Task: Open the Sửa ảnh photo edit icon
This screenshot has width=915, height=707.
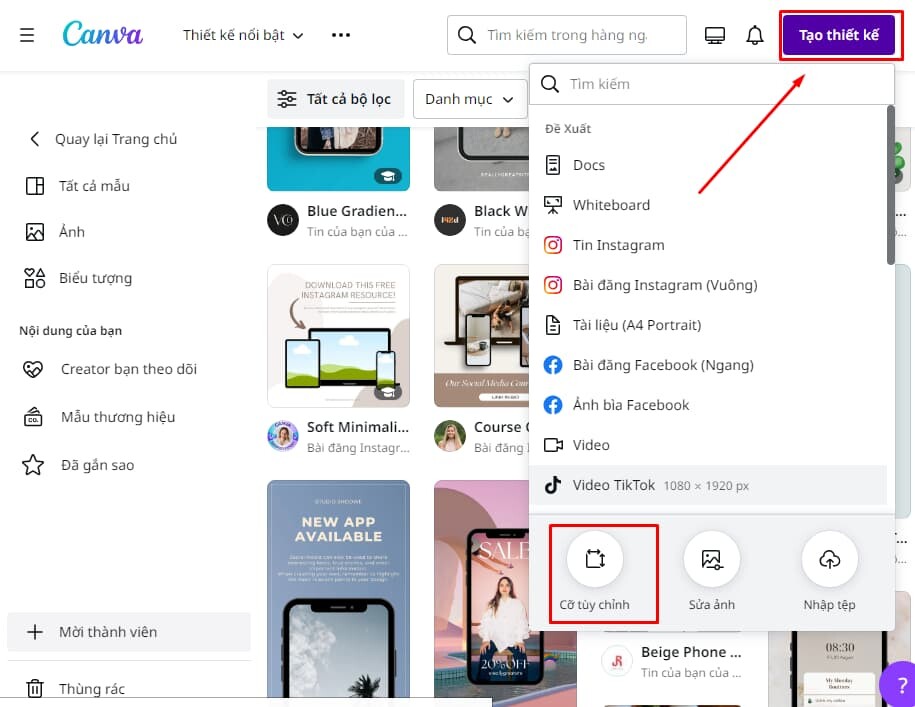Action: [712, 559]
